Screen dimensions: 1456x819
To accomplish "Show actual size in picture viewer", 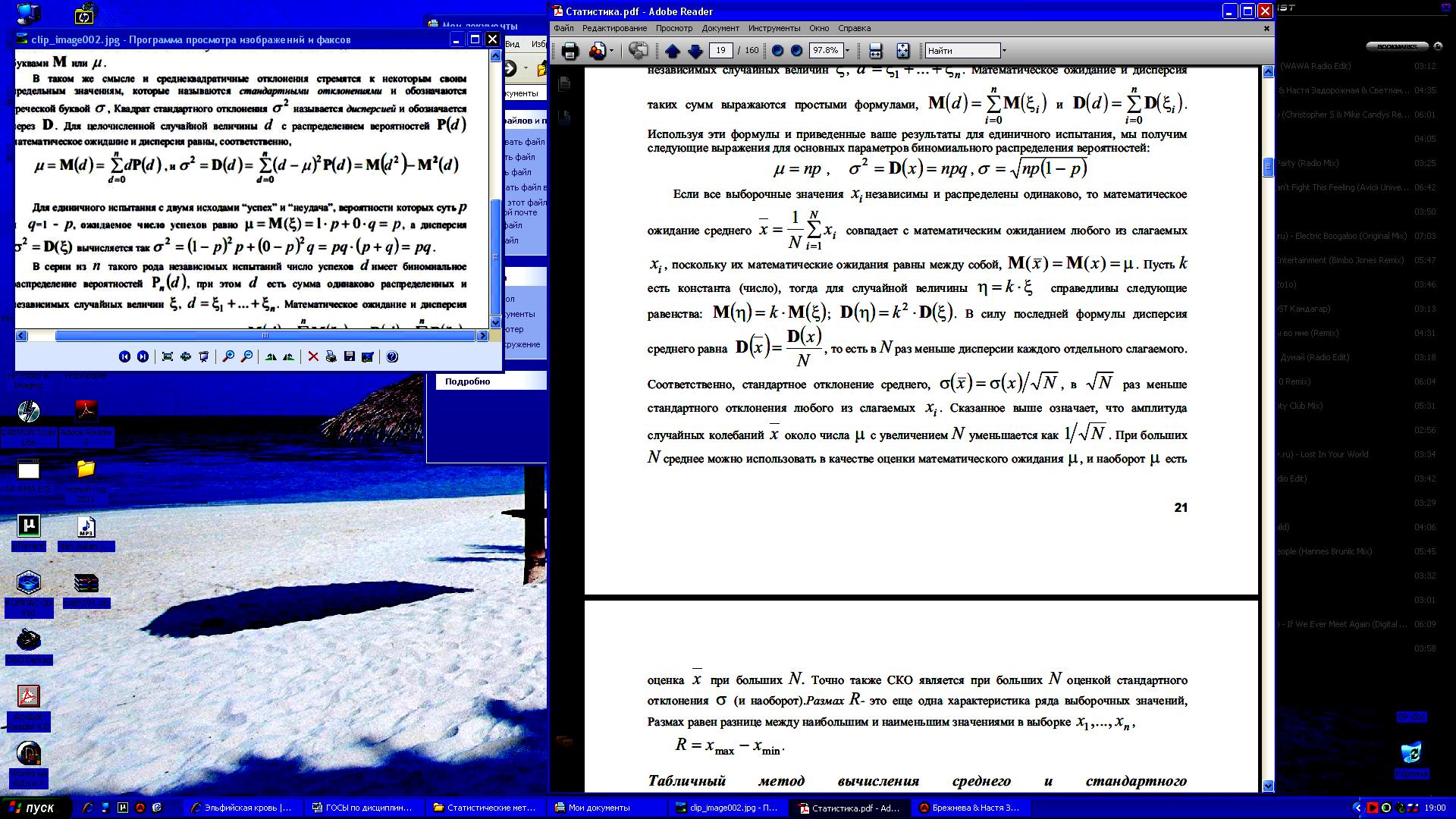I will point(186,356).
